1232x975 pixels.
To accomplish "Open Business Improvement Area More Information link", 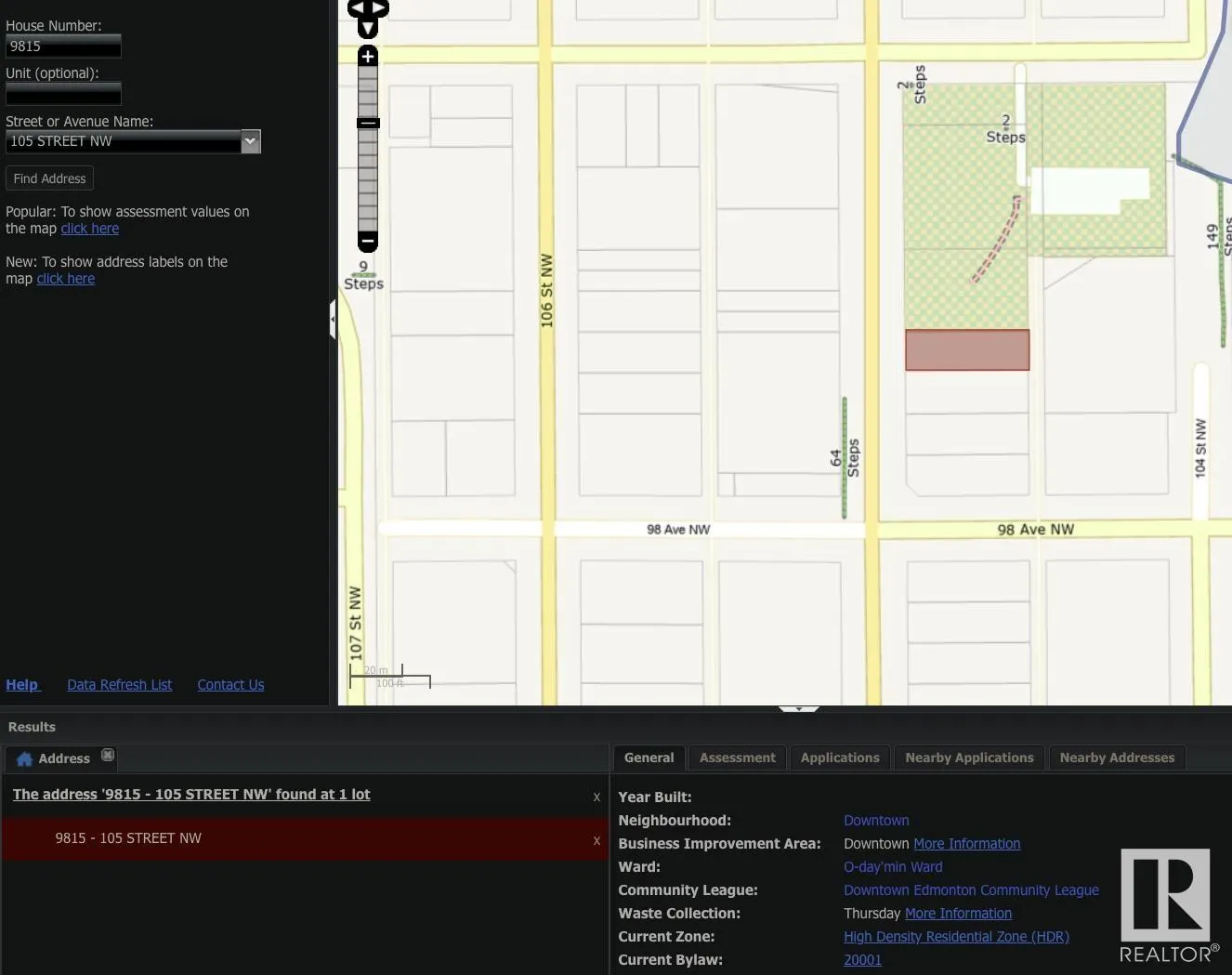I will tap(966, 844).
